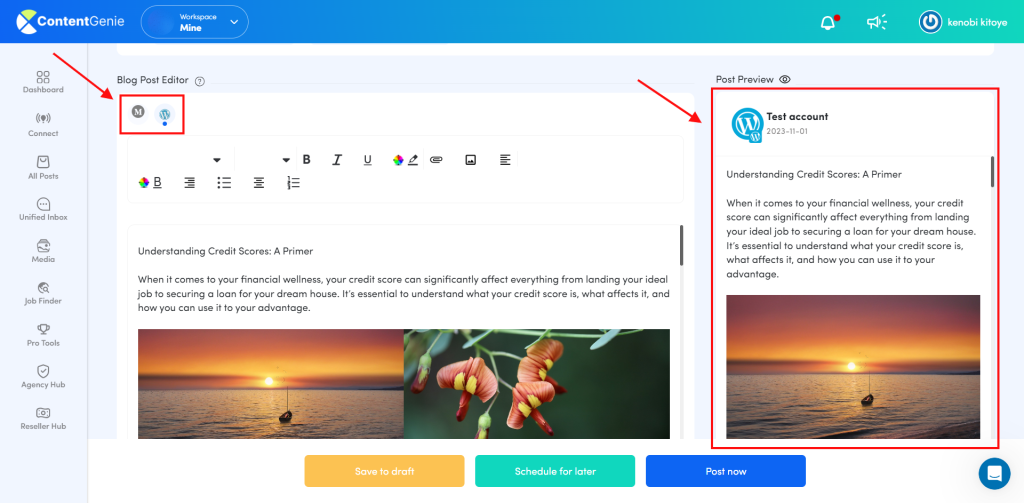This screenshot has height=503, width=1024.
Task: Apply underline formatting
Action: point(368,159)
